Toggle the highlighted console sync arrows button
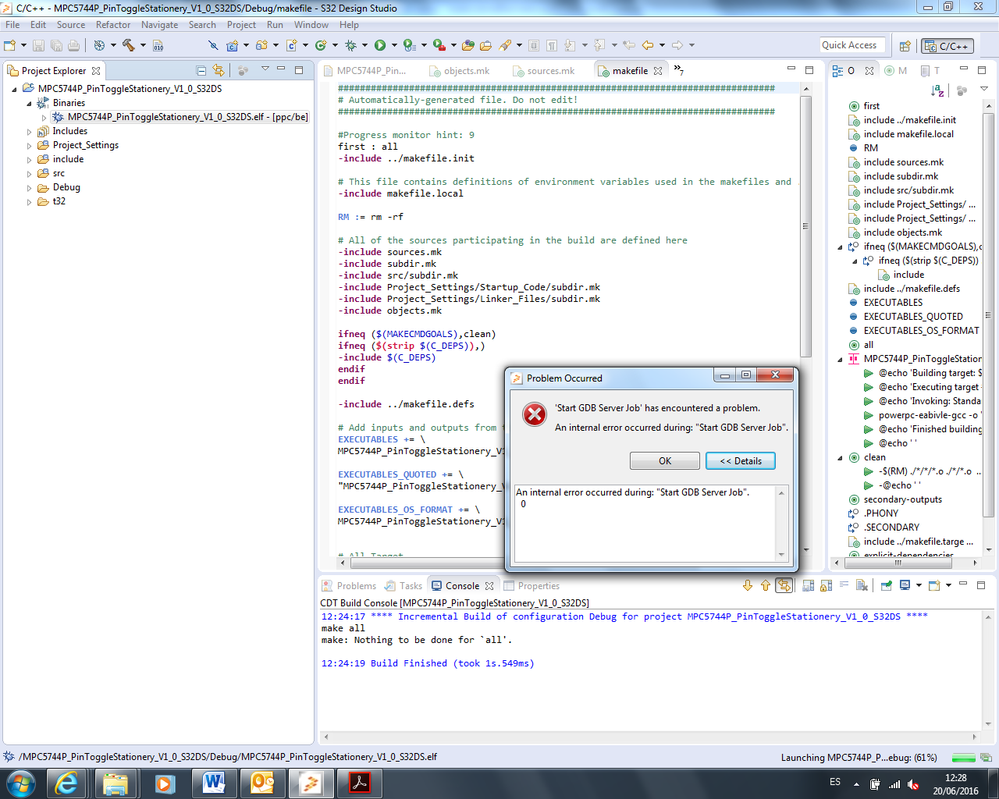 [784, 586]
